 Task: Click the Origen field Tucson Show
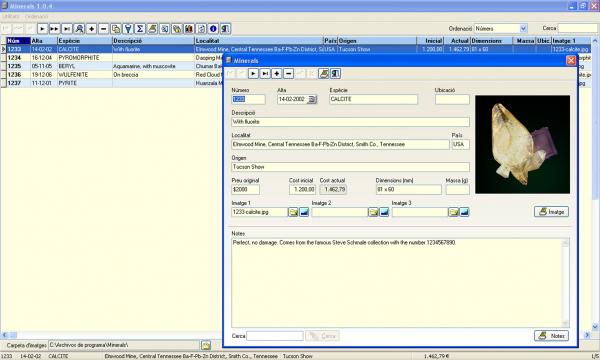(x=350, y=167)
